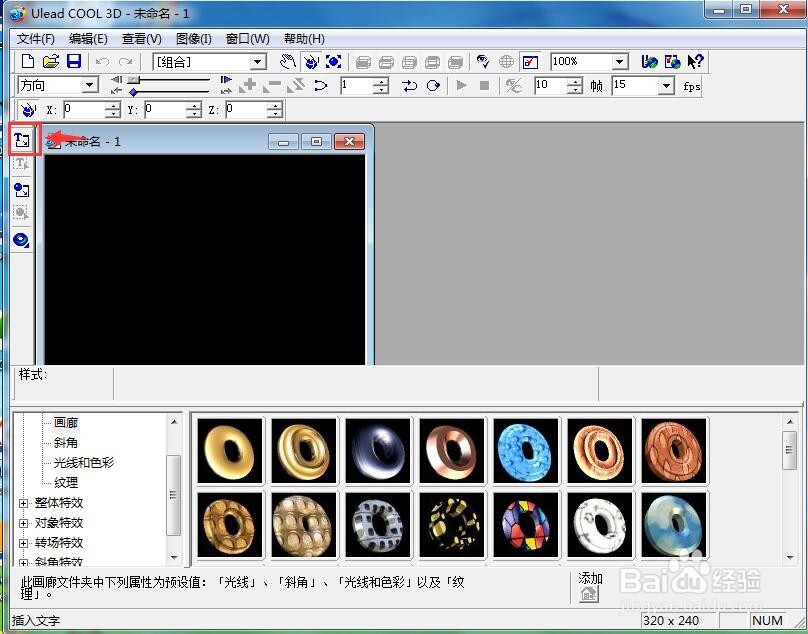This screenshot has width=808, height=634.
Task: Click the Redo arrow icon
Action: [x=125, y=62]
